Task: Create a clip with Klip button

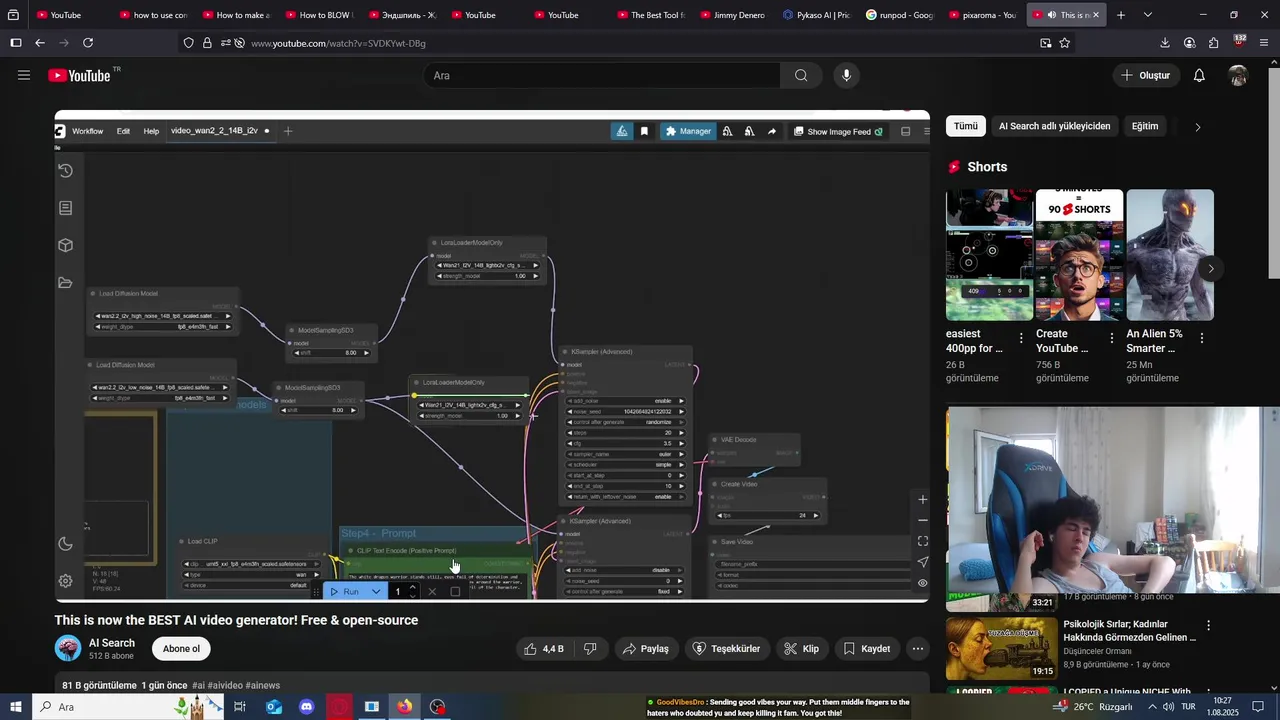Action: [802, 649]
